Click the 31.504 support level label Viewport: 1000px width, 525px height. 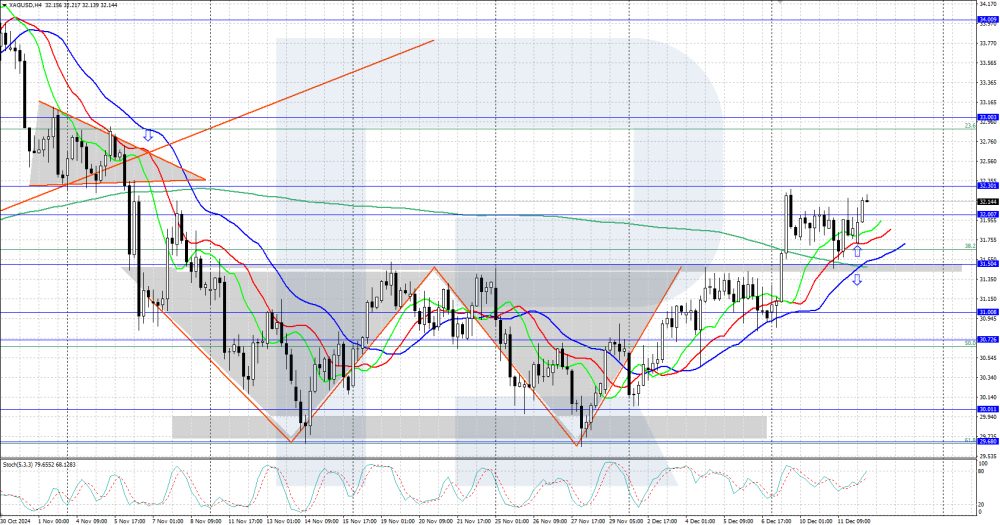pyautogui.click(x=988, y=264)
